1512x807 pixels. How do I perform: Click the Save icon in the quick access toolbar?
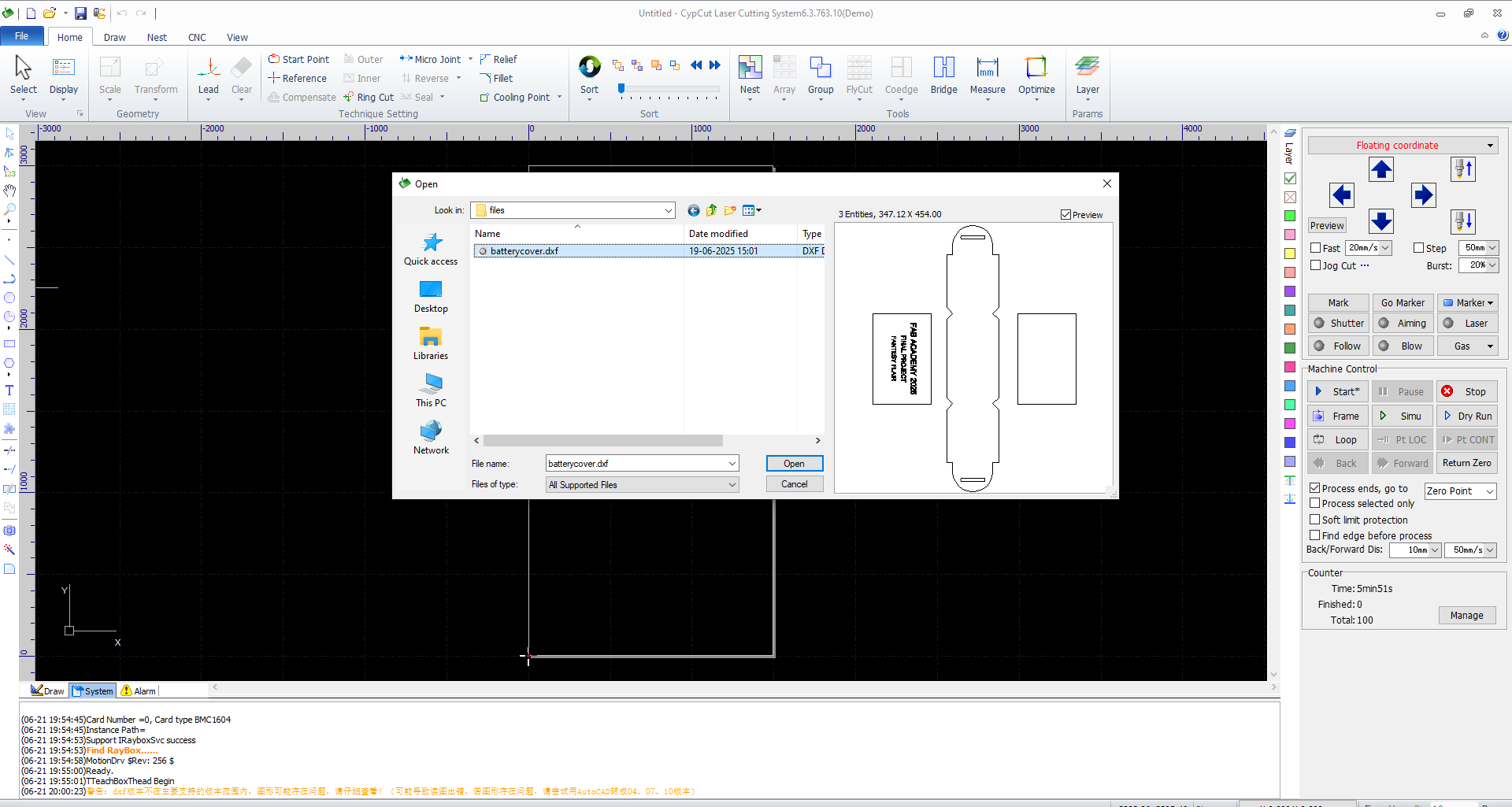click(80, 13)
